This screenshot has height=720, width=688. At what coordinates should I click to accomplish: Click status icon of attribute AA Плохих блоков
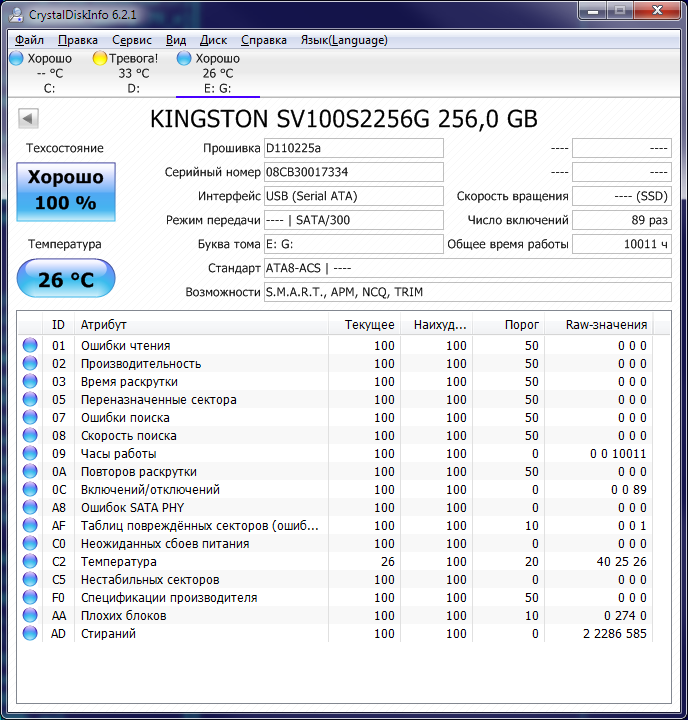(30, 615)
